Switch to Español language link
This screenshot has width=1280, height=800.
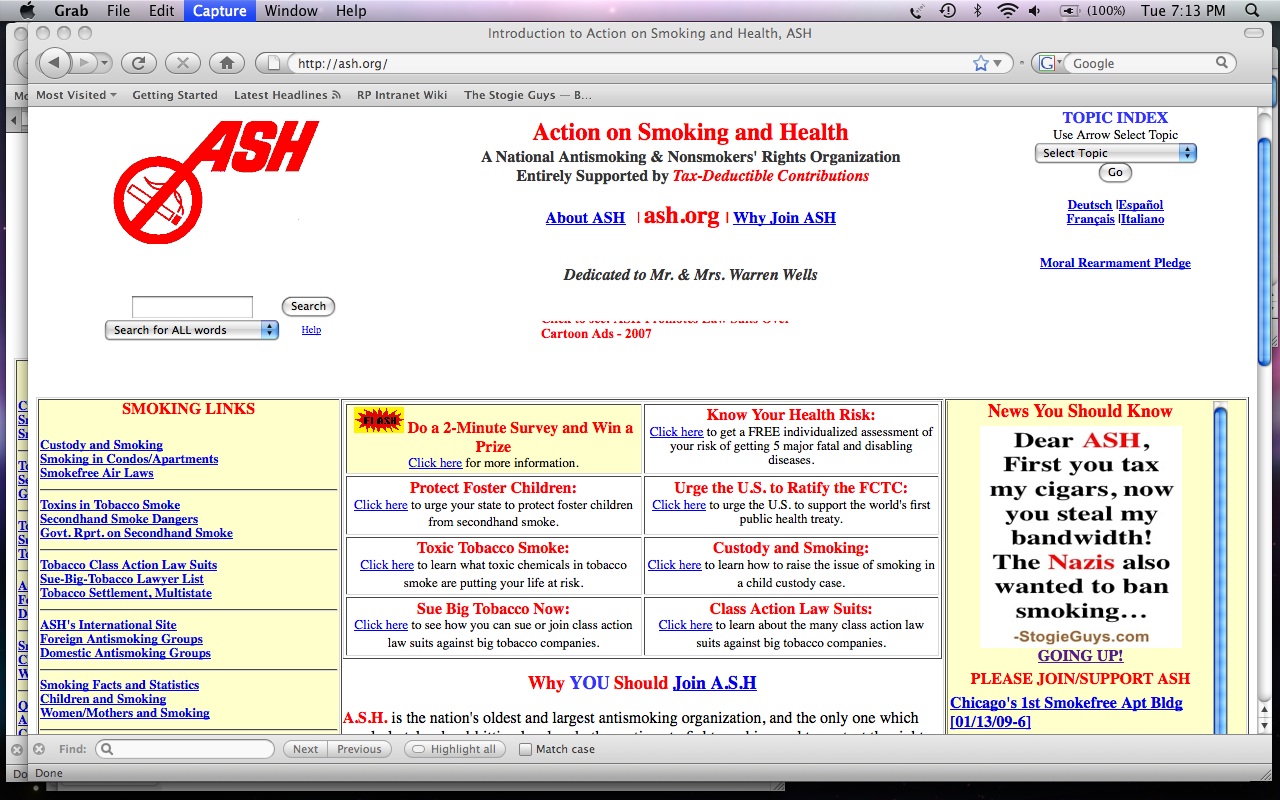(x=1141, y=205)
